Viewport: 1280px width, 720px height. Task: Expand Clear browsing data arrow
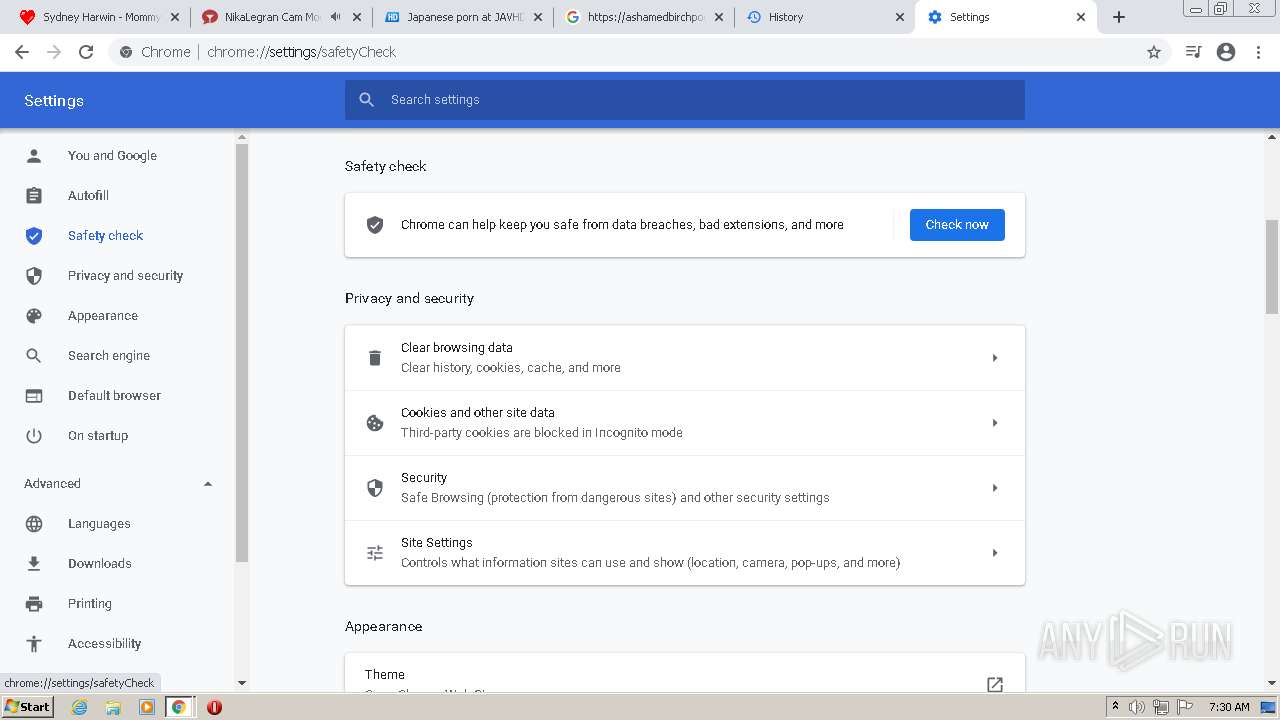[994, 358]
